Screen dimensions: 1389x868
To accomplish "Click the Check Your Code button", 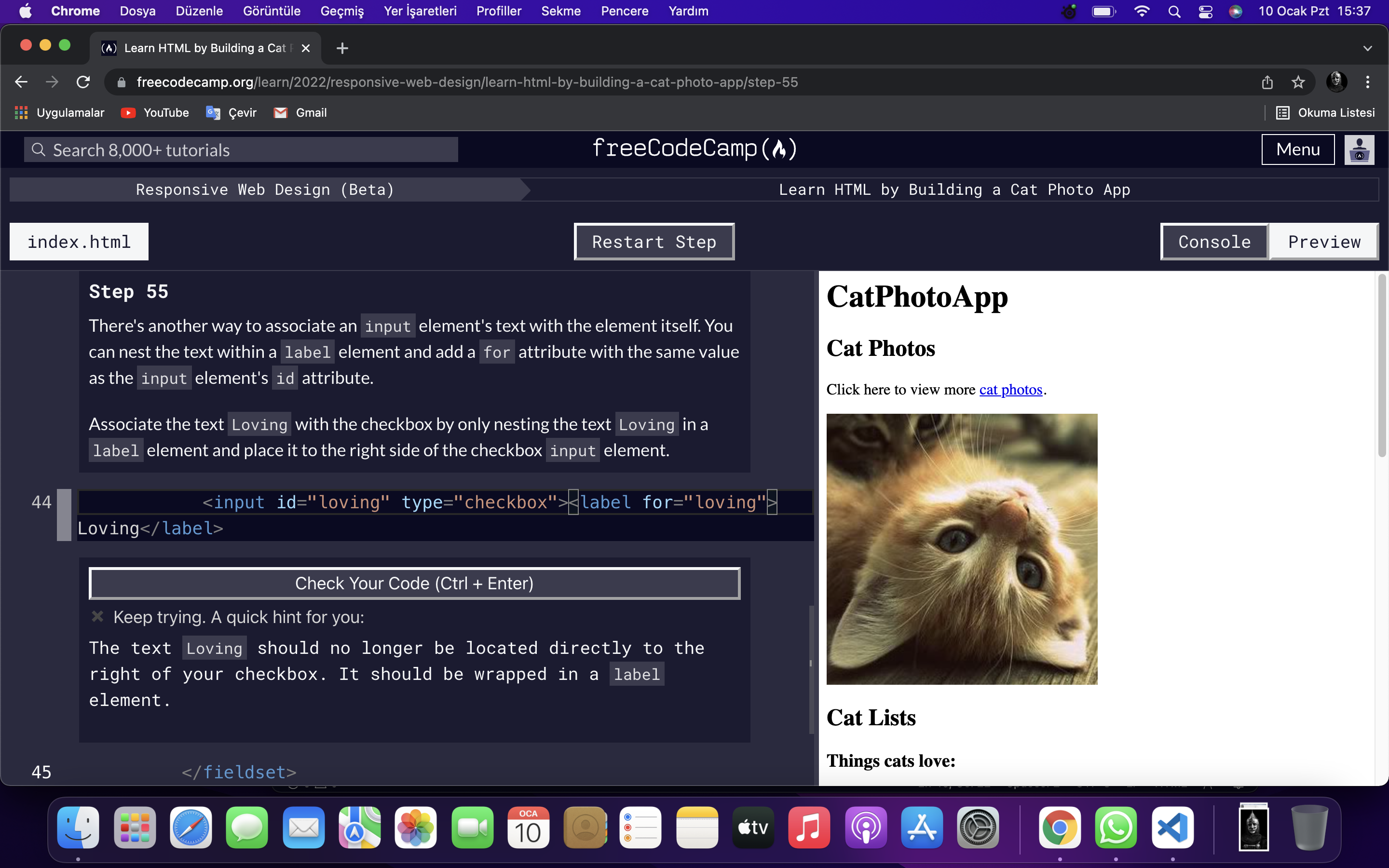I will click(414, 583).
